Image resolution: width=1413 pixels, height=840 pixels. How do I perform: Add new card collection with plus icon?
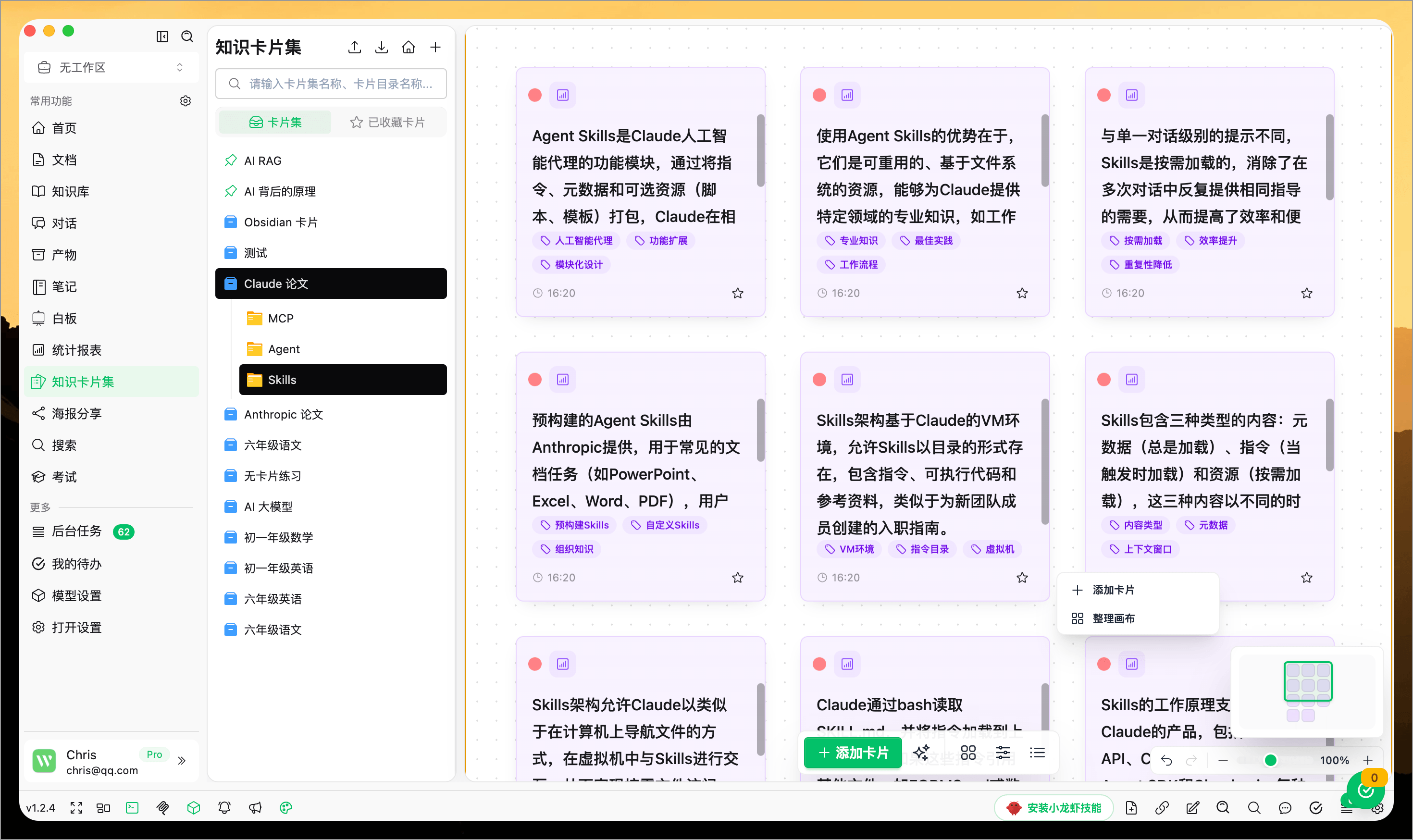435,47
